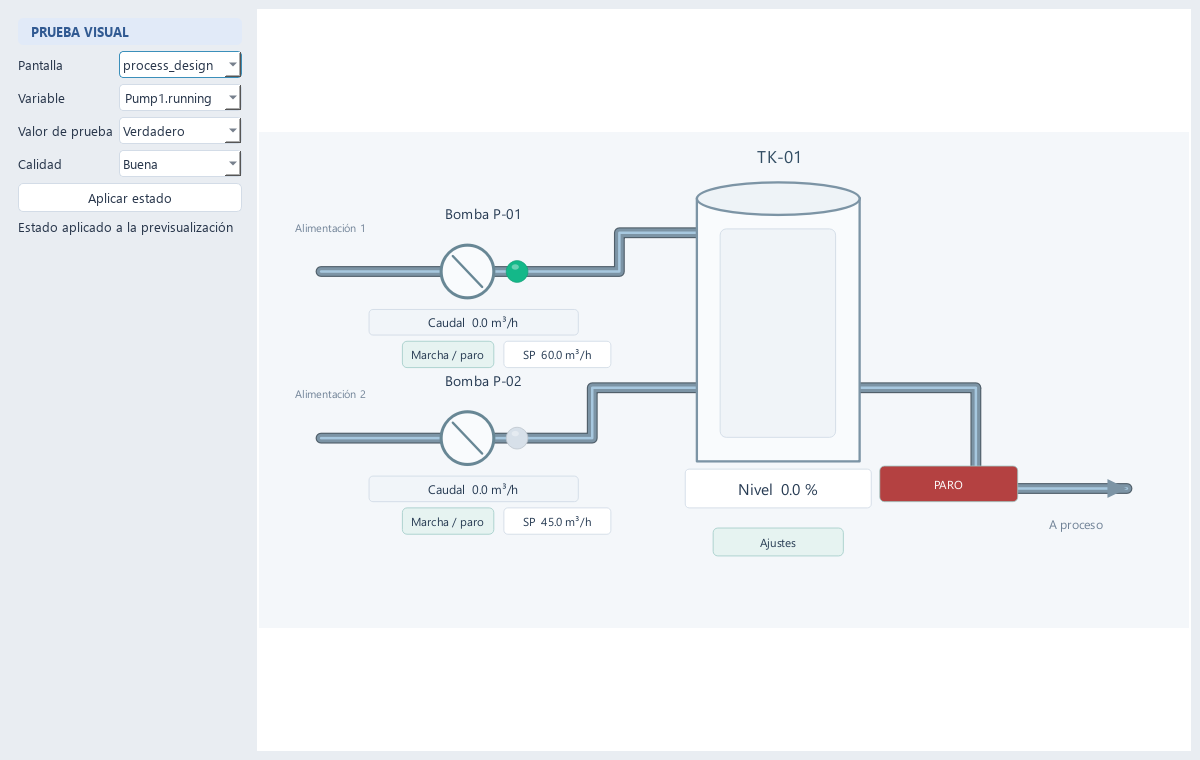Image resolution: width=1200 pixels, height=760 pixels.
Task: Open the Ajustes button below the tank
Action: tap(778, 542)
